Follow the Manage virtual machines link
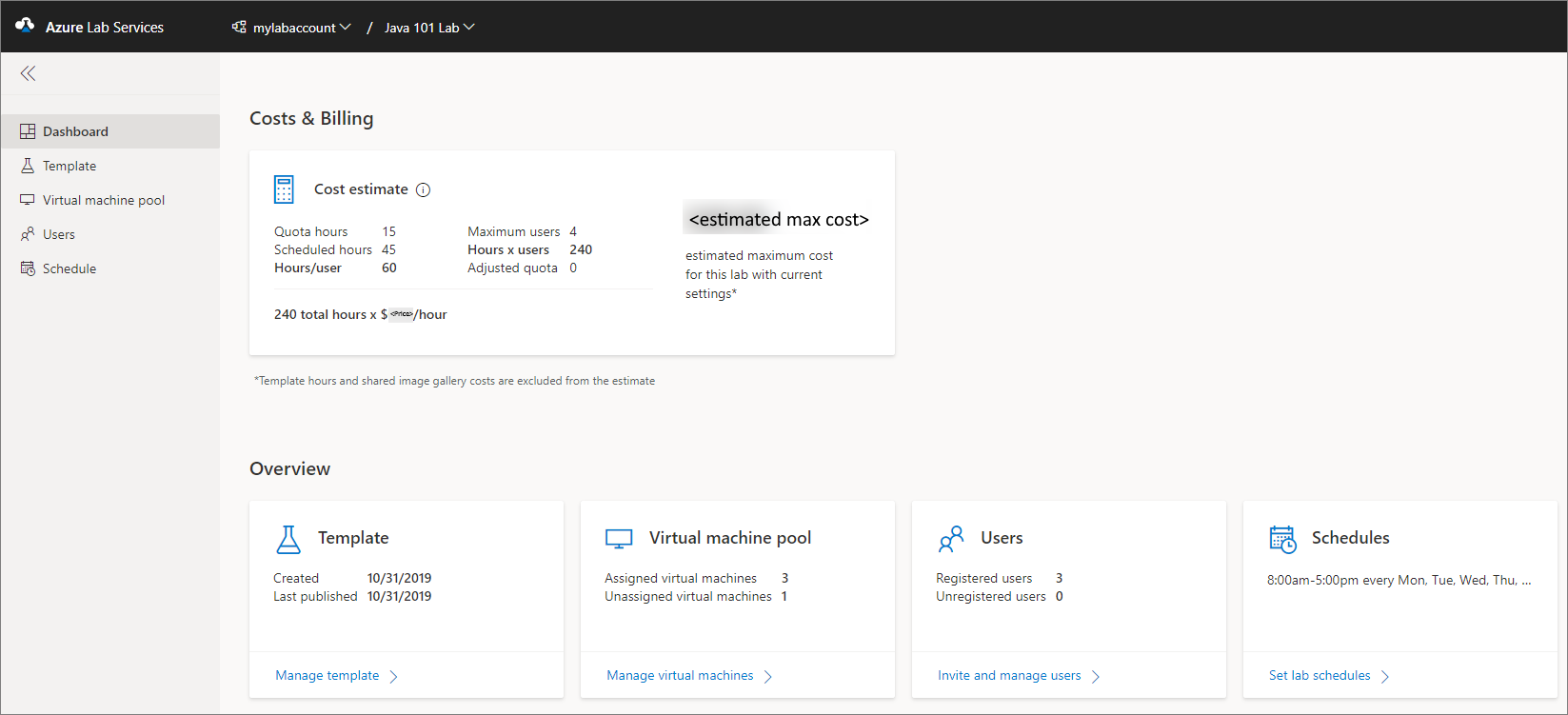 tap(680, 676)
